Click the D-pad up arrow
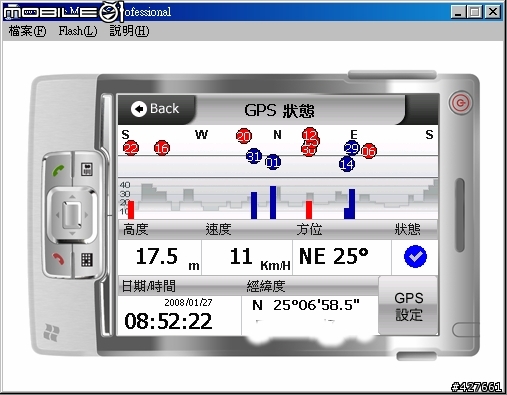This screenshot has width=507, height=395. point(72,197)
